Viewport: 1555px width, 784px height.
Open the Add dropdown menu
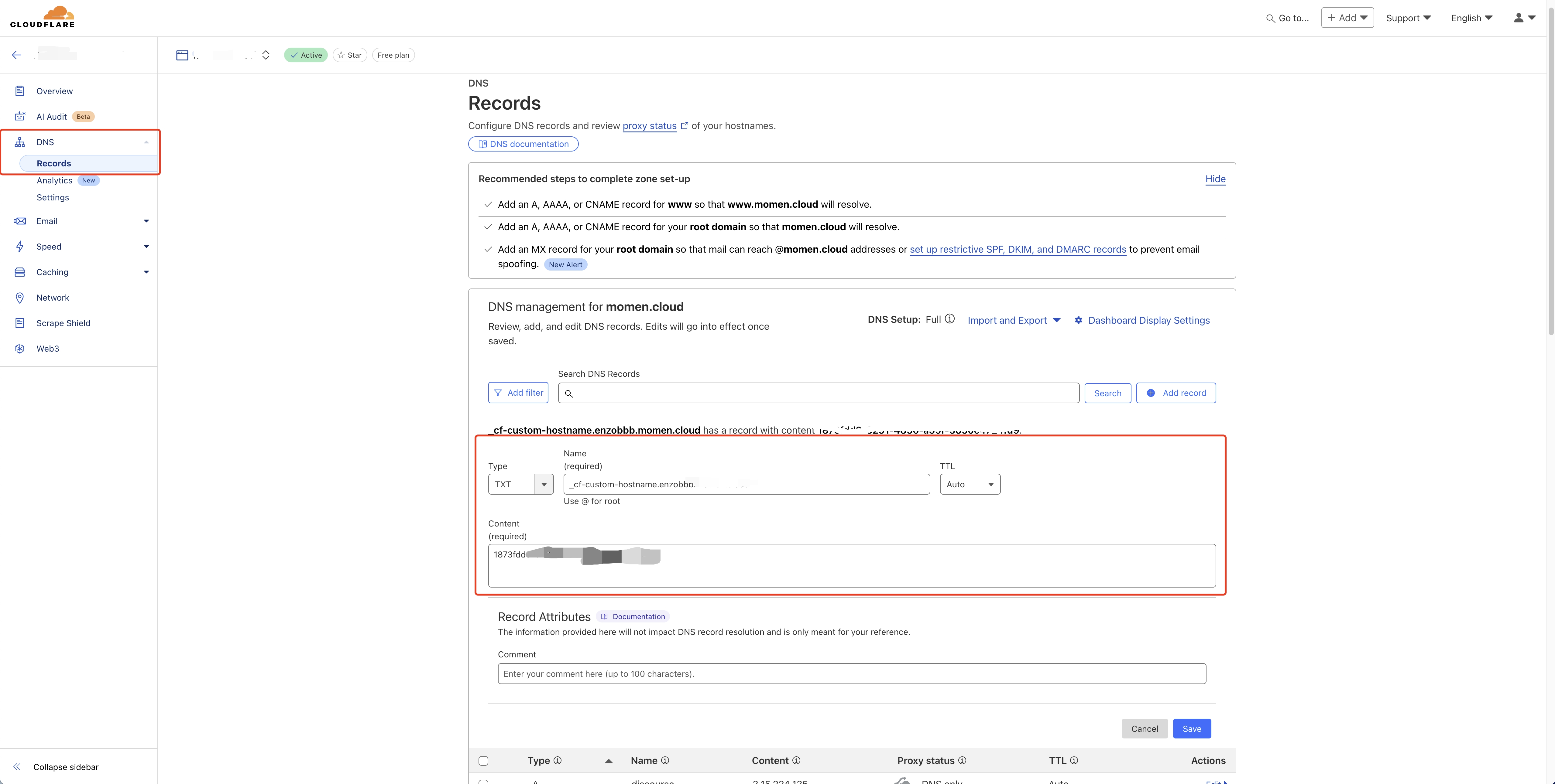[x=1347, y=18]
